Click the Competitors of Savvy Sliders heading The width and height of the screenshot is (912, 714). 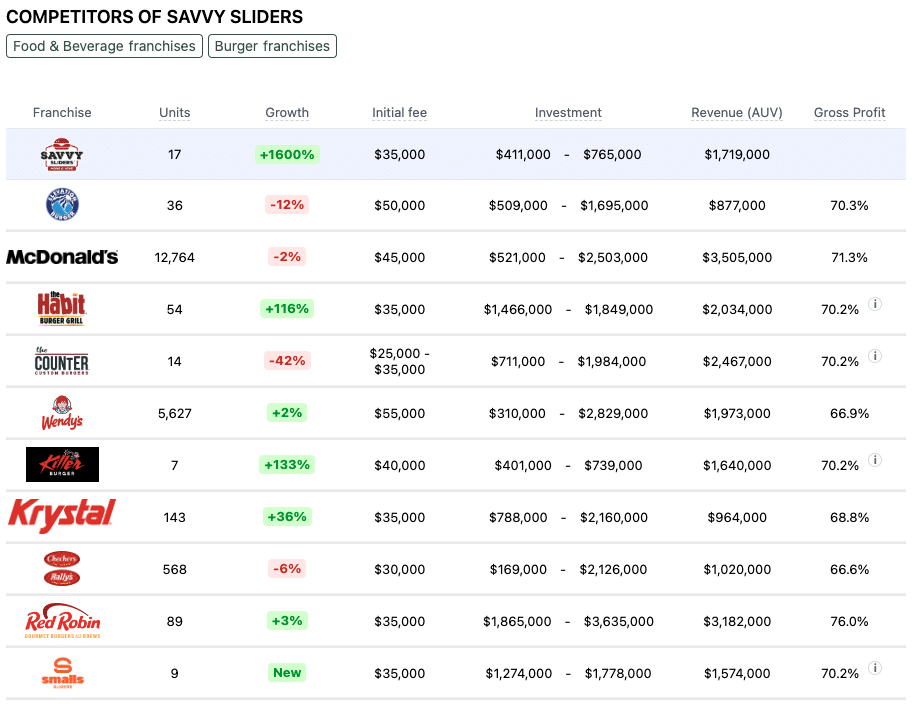point(155,16)
